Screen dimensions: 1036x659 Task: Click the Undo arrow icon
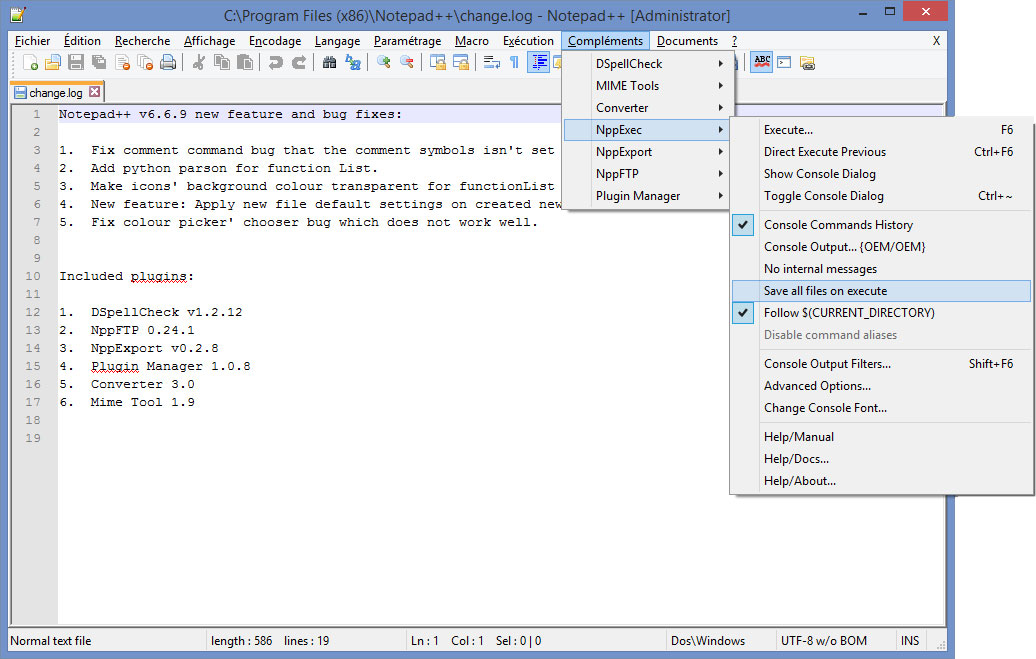pyautogui.click(x=276, y=63)
